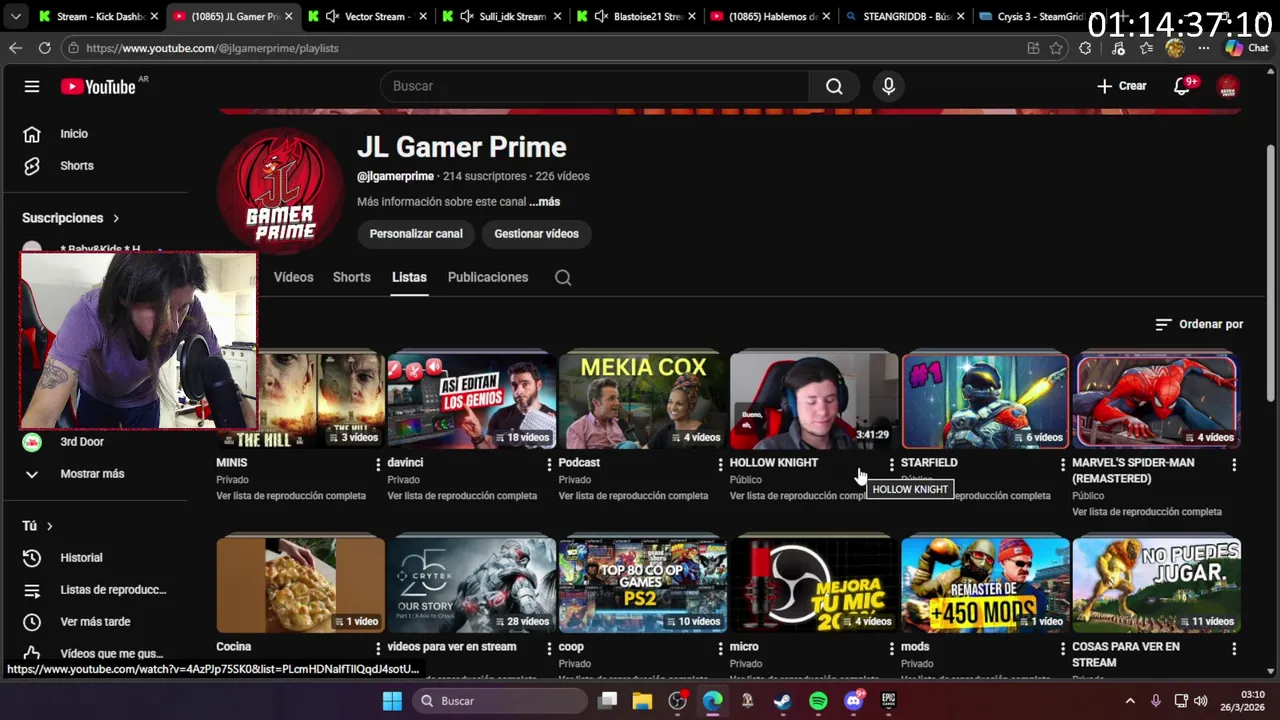This screenshot has width=1280, height=720.
Task: Open the STARFIELD playlist thumbnail
Action: [985, 401]
